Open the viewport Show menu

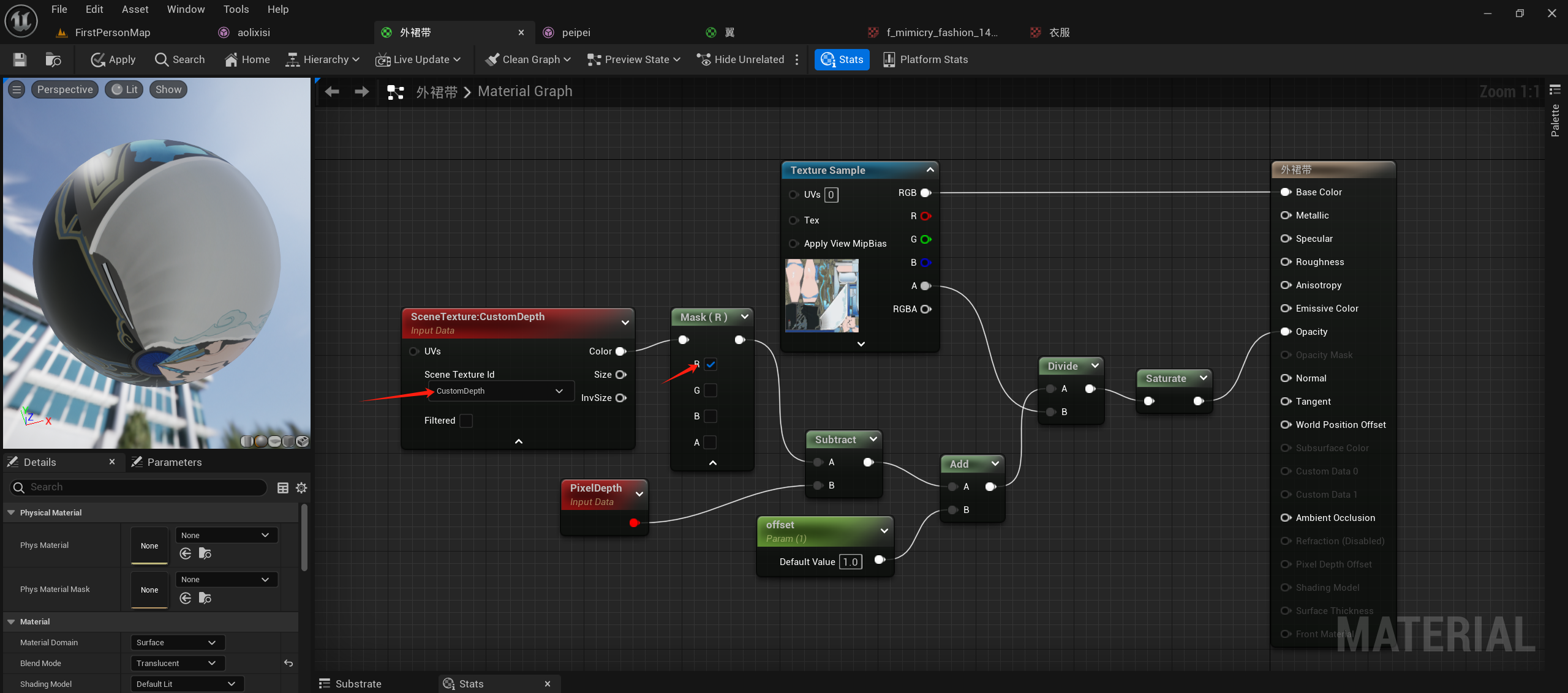click(168, 89)
